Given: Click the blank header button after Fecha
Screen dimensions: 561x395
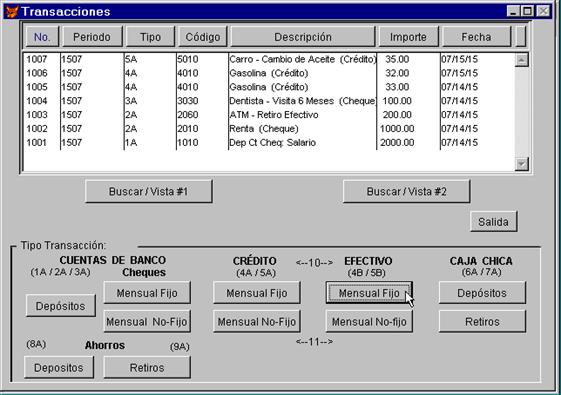Looking at the screenshot, I should [x=521, y=37].
